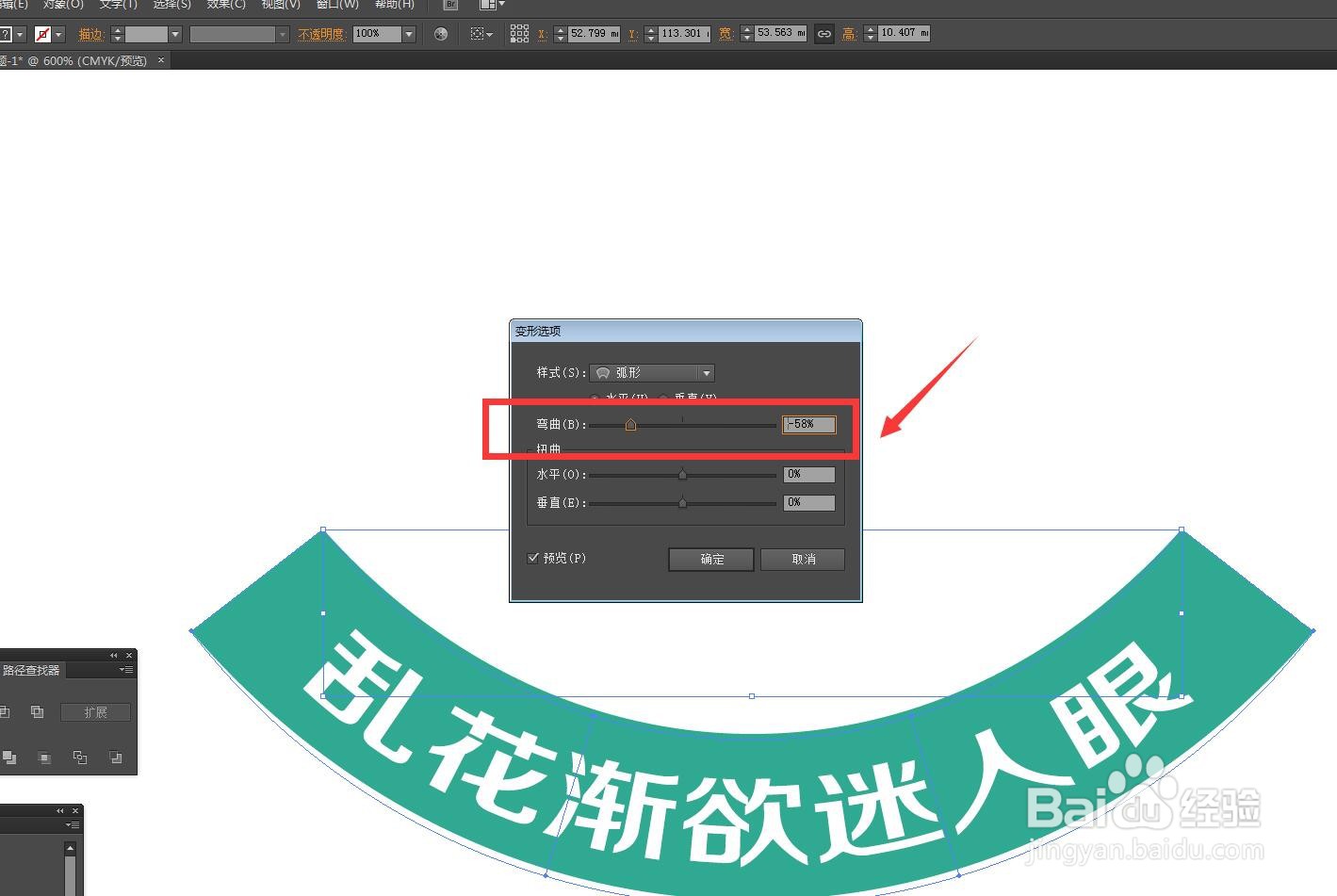
Task: Toggle the constrain width and height link icon
Action: tap(824, 34)
